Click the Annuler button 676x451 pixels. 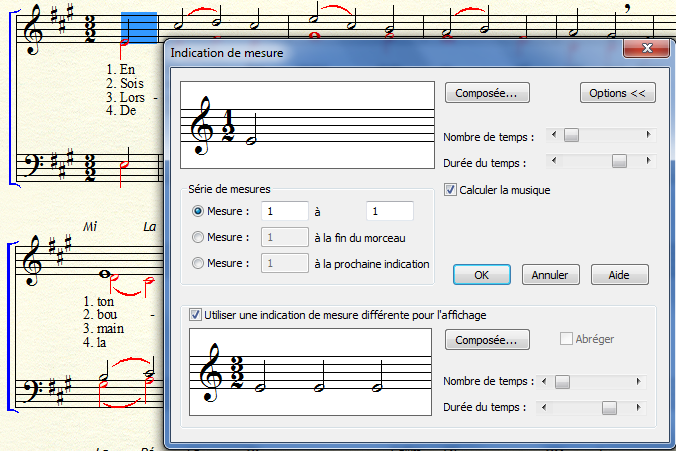[549, 274]
